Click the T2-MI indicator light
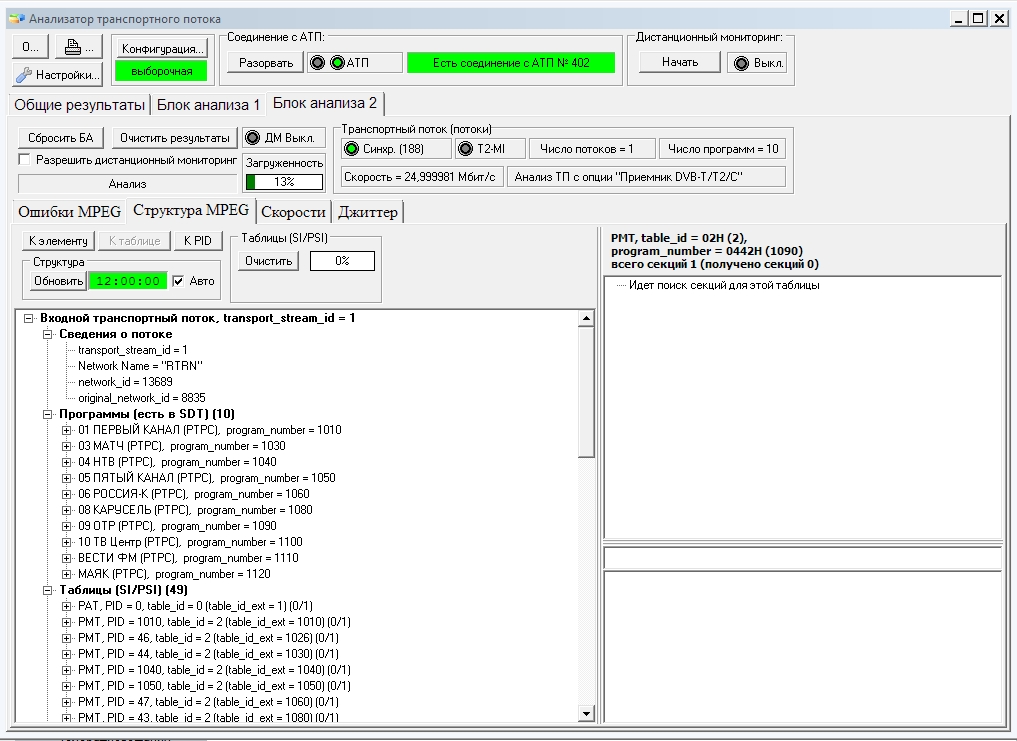1017x741 pixels. tap(466, 149)
